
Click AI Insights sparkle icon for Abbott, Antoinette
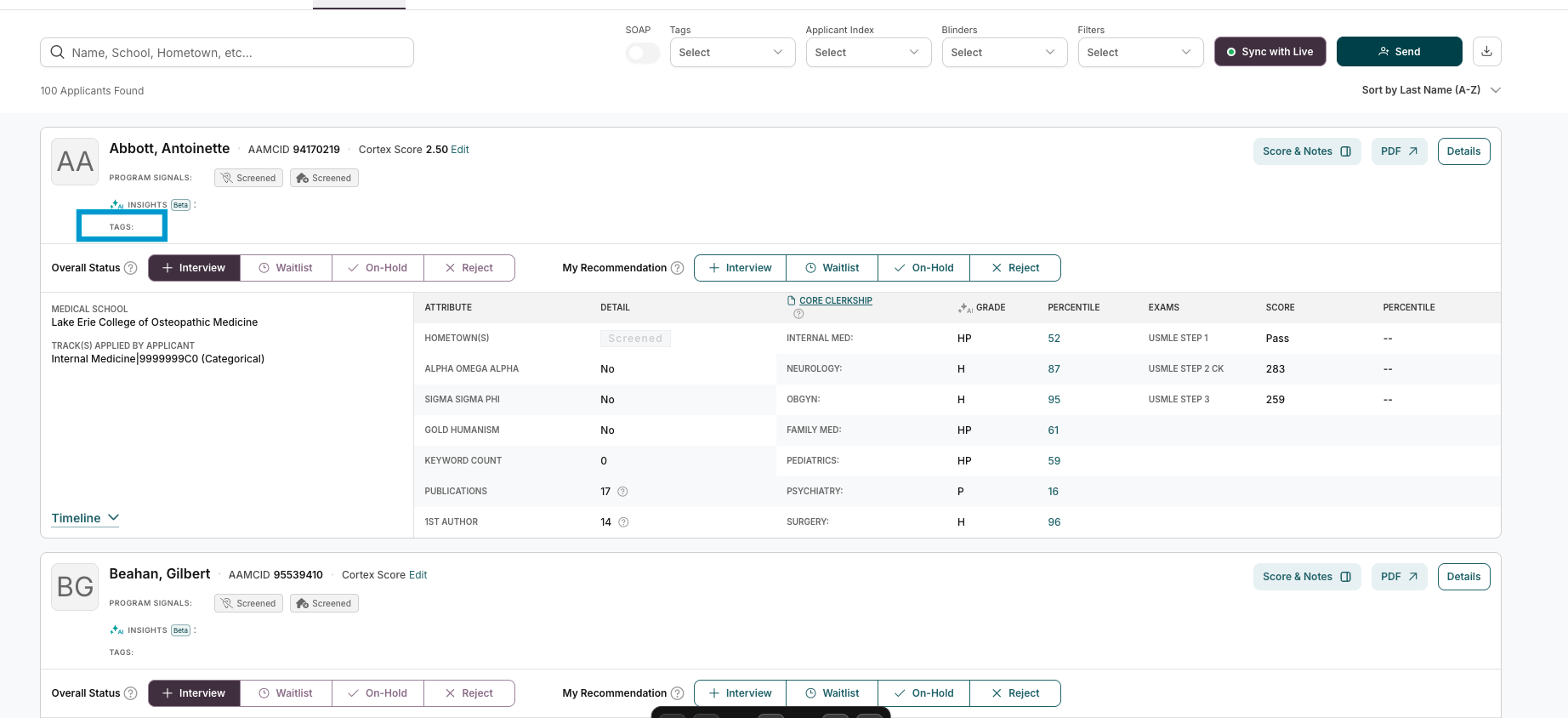pyautogui.click(x=116, y=204)
